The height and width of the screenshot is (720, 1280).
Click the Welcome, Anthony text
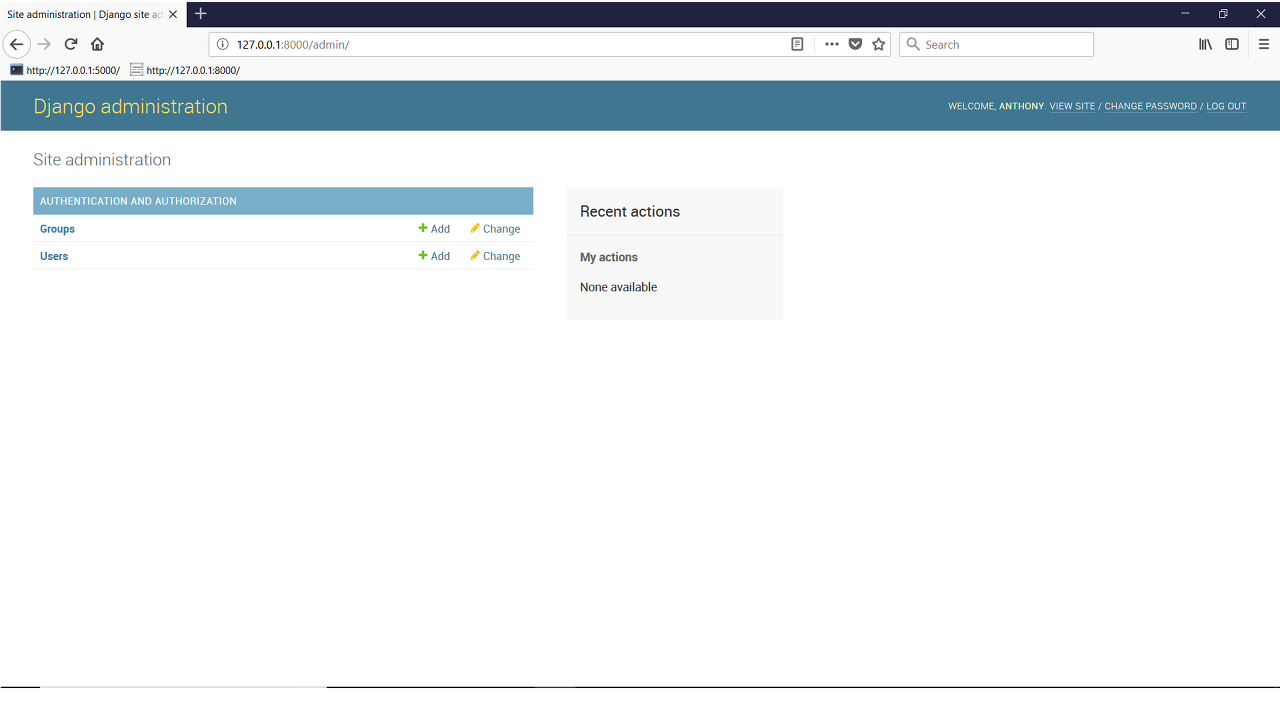[996, 106]
